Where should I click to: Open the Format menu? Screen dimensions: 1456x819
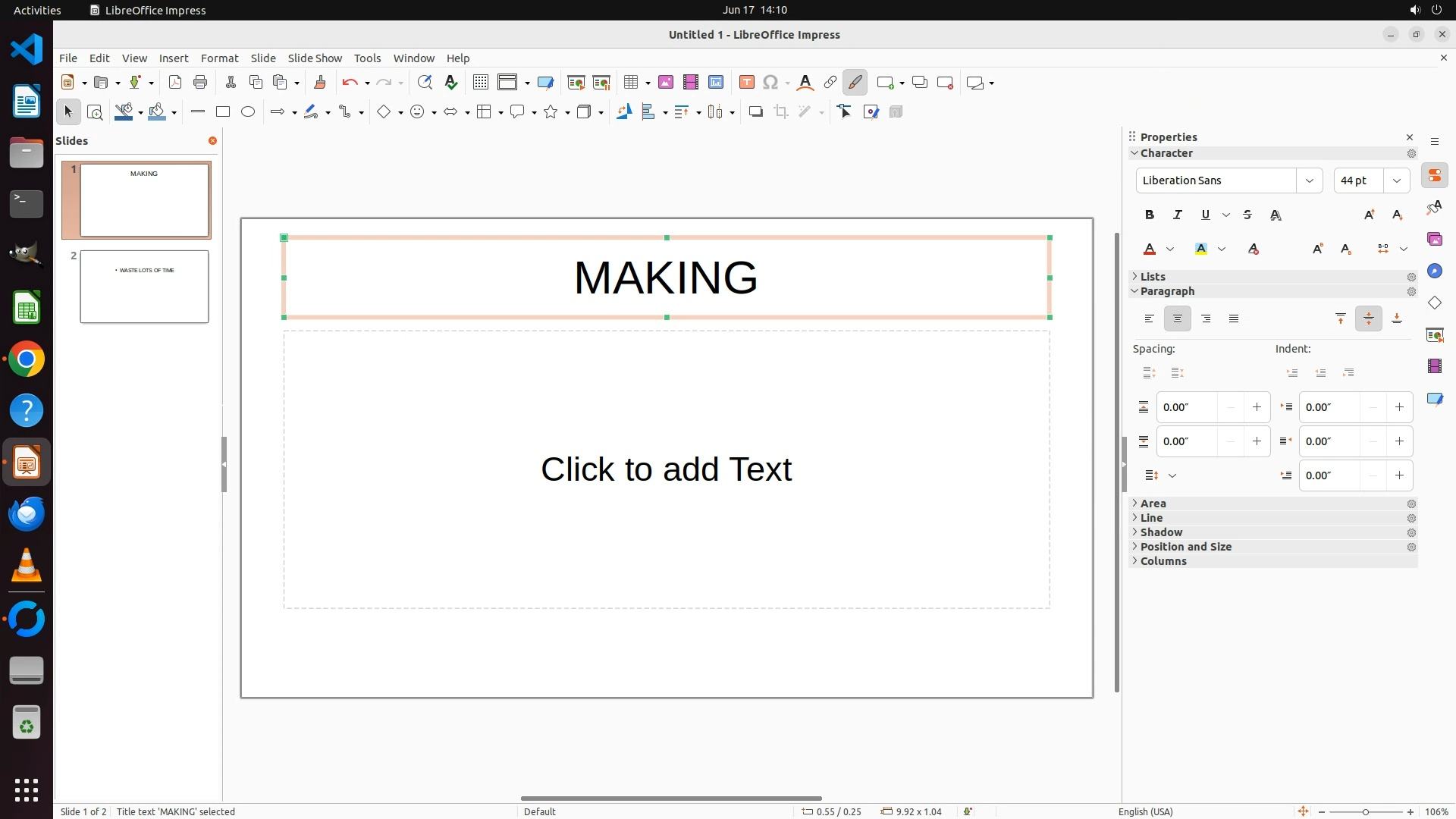(x=219, y=58)
